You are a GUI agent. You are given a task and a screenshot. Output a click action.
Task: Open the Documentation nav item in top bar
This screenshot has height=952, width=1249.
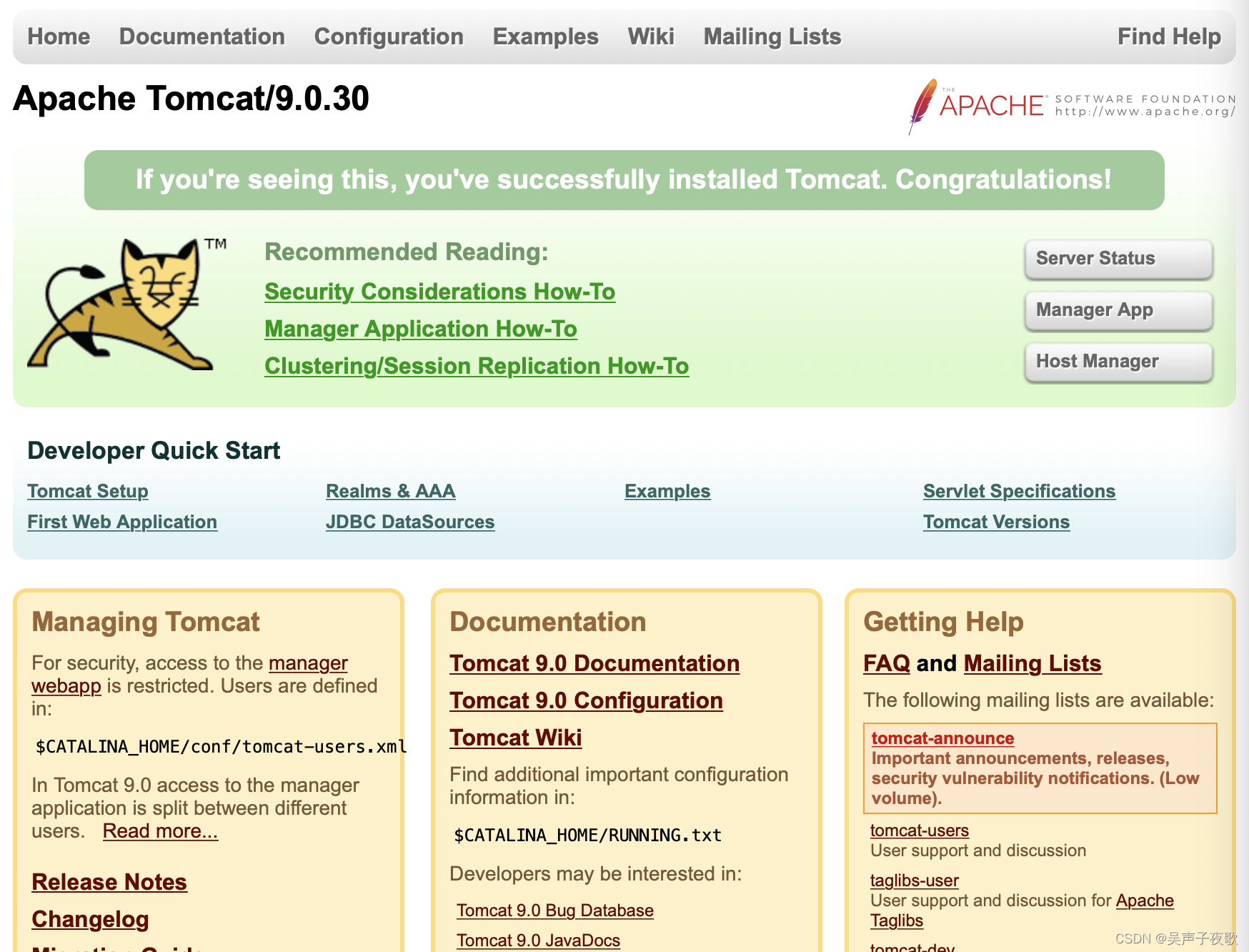click(x=202, y=36)
